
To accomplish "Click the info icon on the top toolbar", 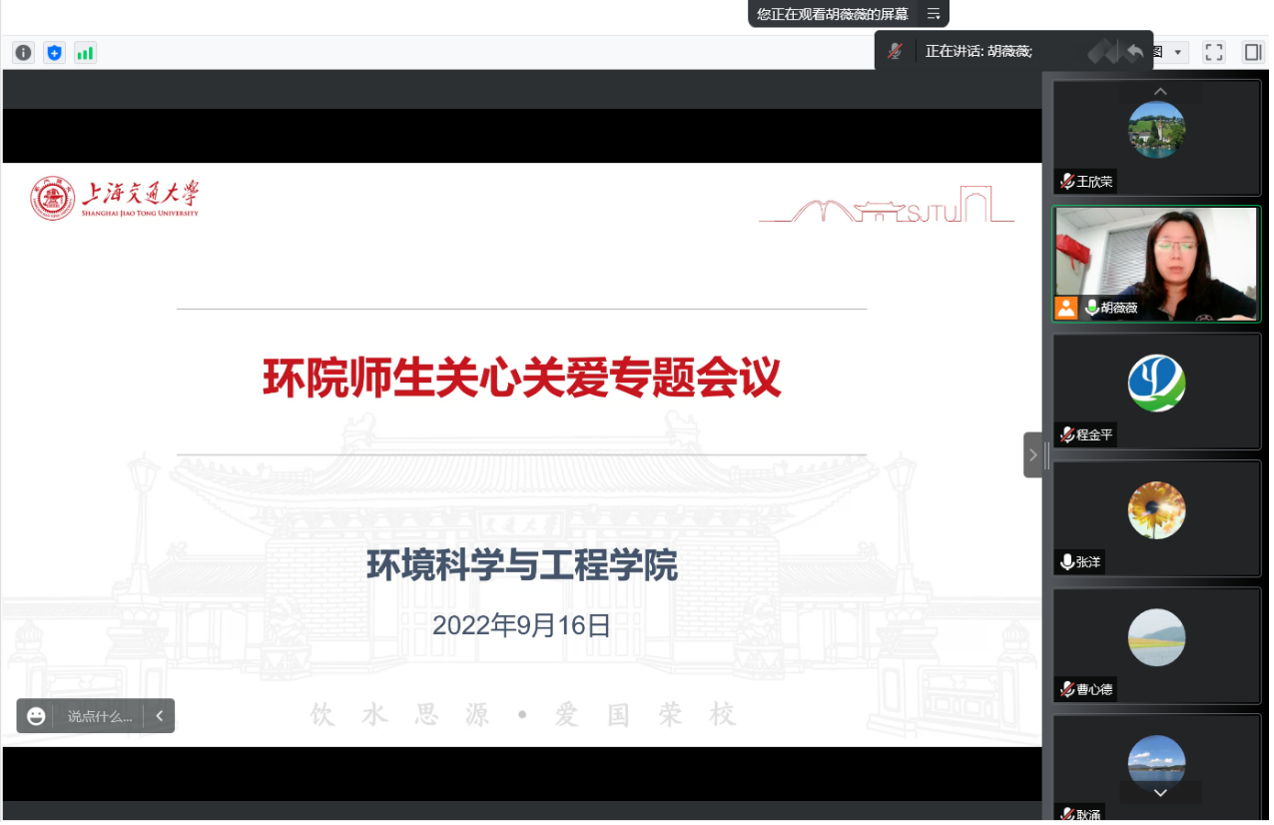I will click(22, 52).
